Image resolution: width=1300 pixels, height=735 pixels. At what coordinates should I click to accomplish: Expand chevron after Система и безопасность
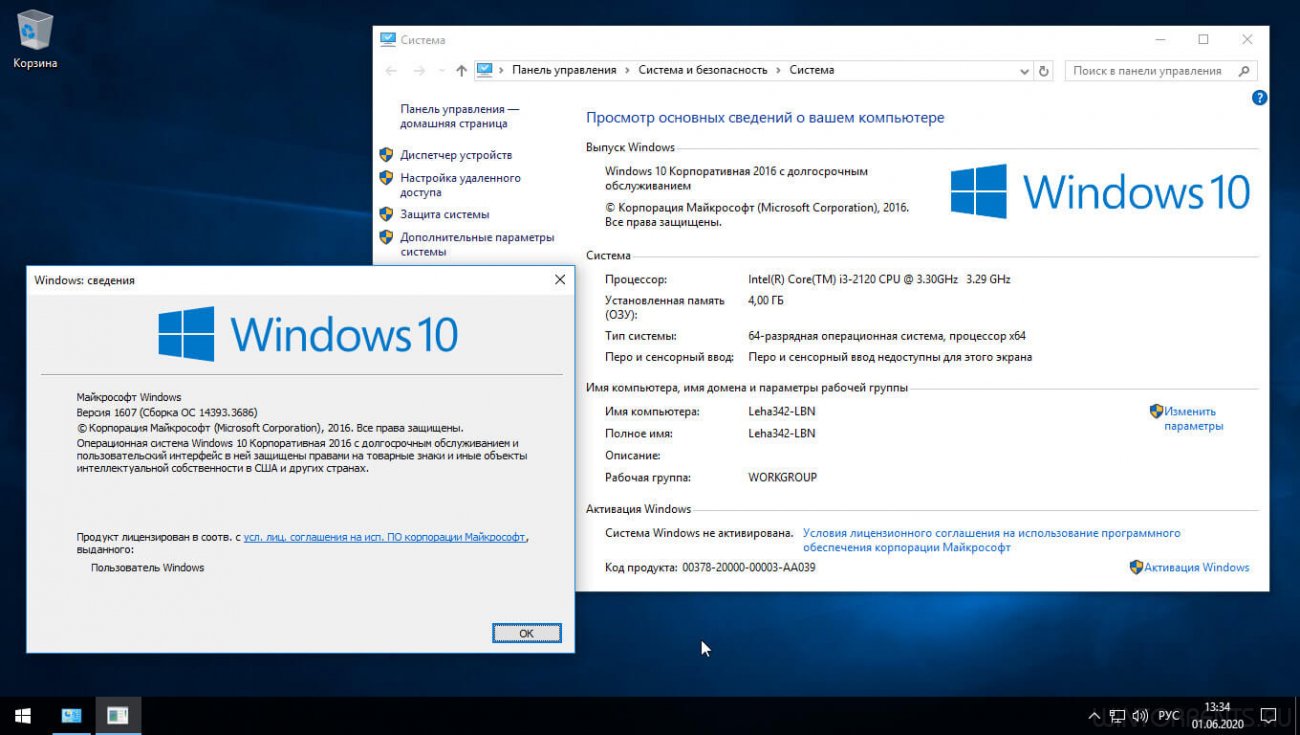click(x=779, y=70)
